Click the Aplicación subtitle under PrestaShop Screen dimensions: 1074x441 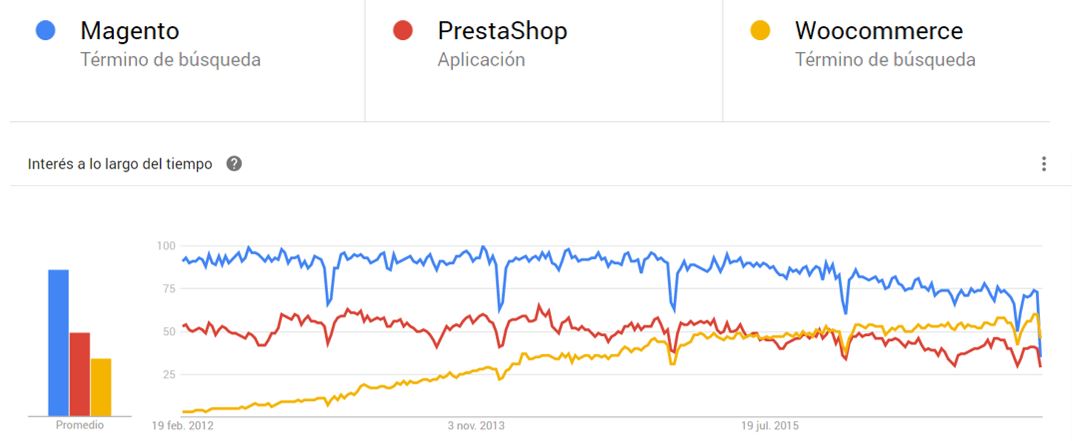482,60
